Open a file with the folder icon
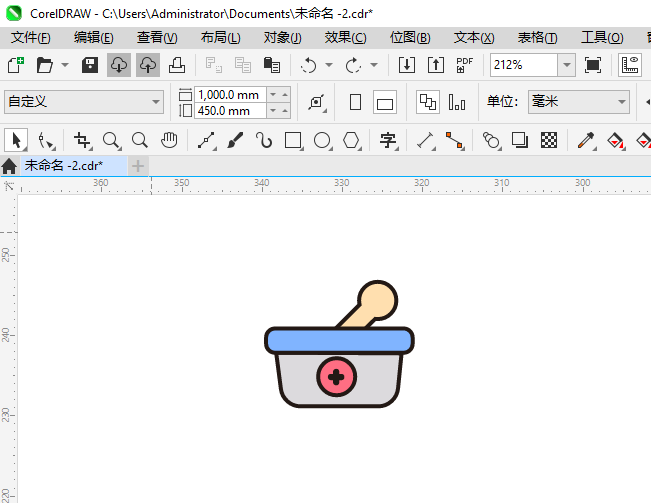The width and height of the screenshot is (651, 503). pos(44,65)
